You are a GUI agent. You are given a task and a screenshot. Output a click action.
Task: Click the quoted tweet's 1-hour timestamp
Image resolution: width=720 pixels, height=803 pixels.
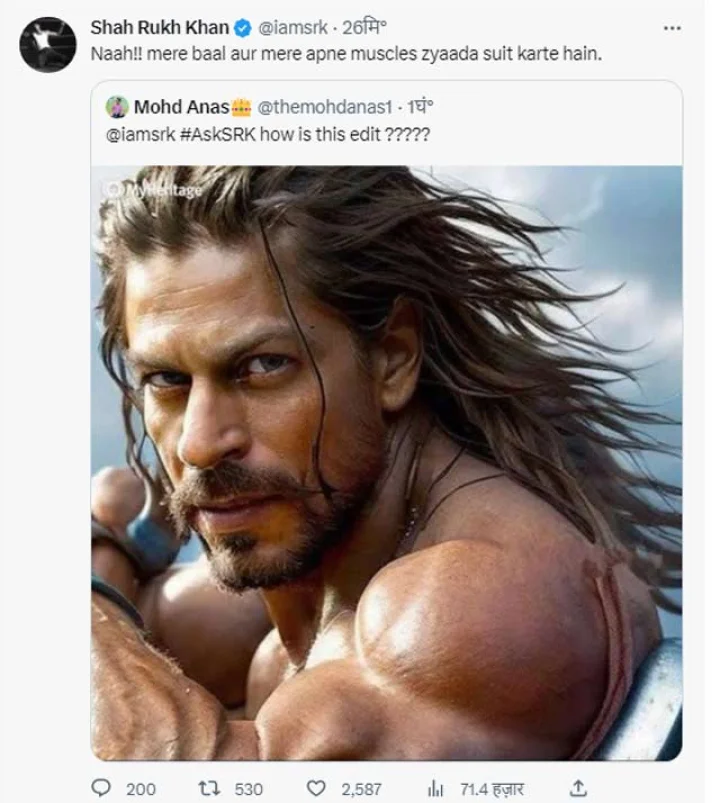pos(417,107)
